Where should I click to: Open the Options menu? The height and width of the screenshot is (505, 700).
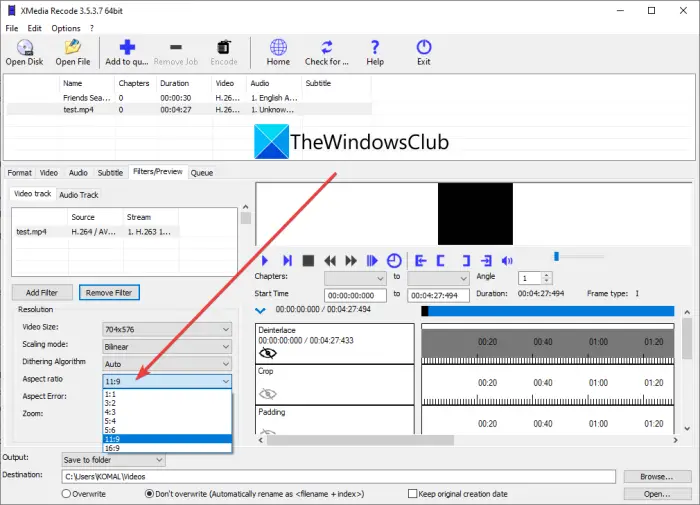[x=66, y=28]
